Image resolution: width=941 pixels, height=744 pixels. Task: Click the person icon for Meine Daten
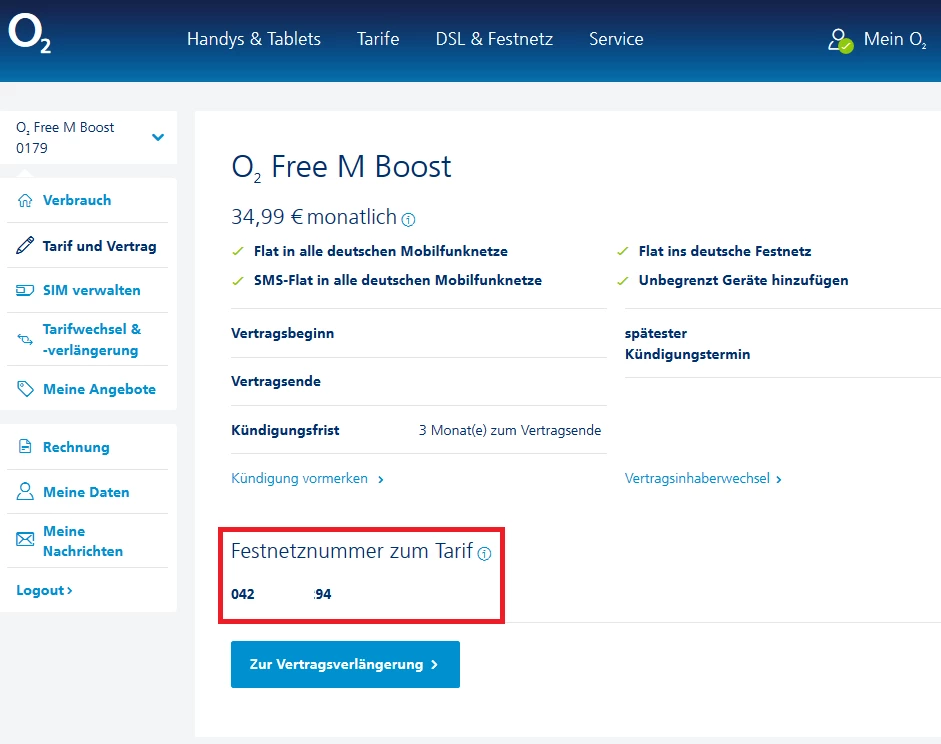click(x=25, y=491)
